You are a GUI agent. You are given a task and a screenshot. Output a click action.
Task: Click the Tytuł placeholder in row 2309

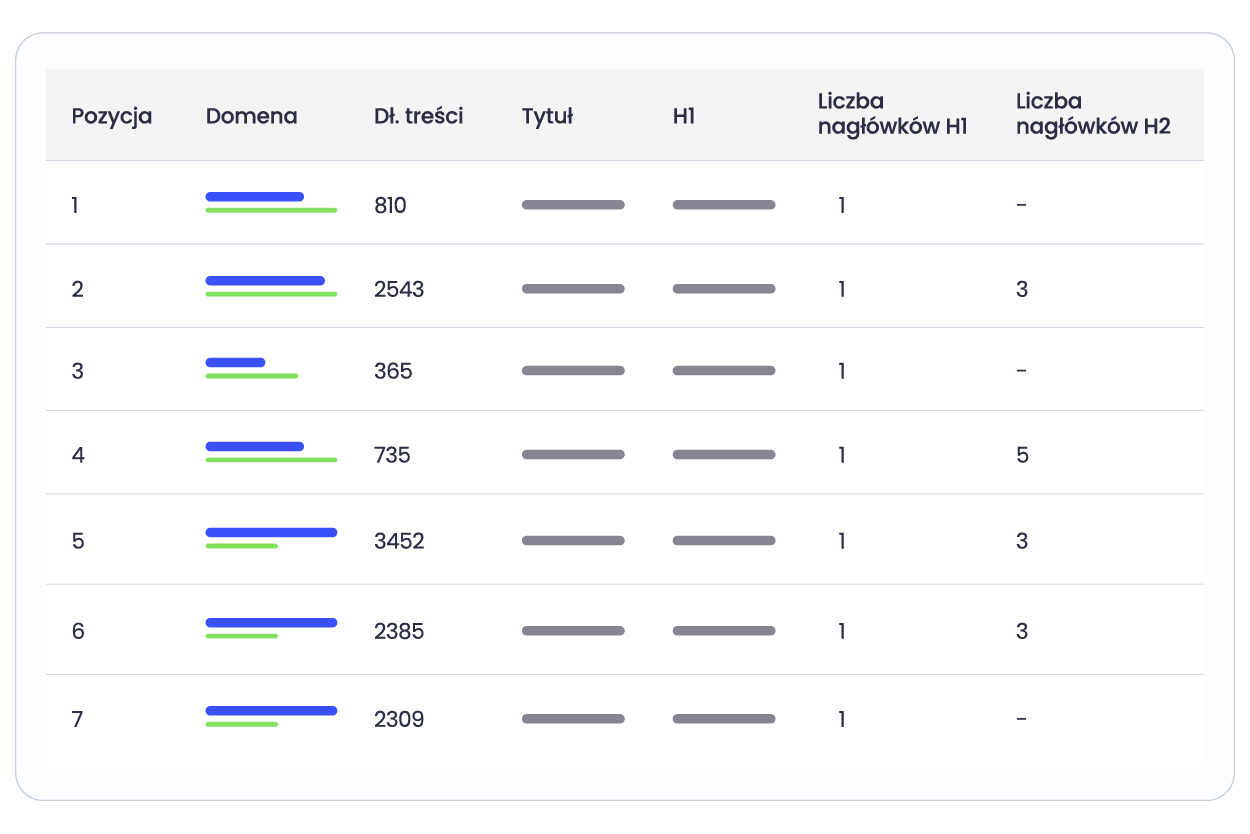click(573, 719)
